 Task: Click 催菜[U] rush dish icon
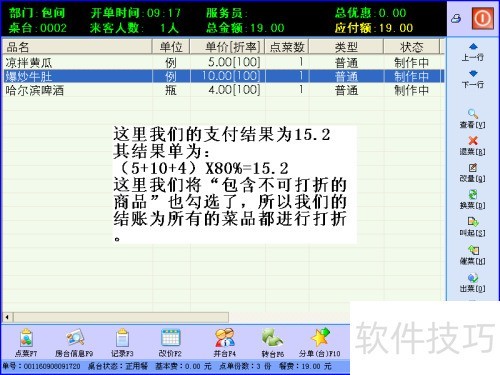[x=473, y=255]
